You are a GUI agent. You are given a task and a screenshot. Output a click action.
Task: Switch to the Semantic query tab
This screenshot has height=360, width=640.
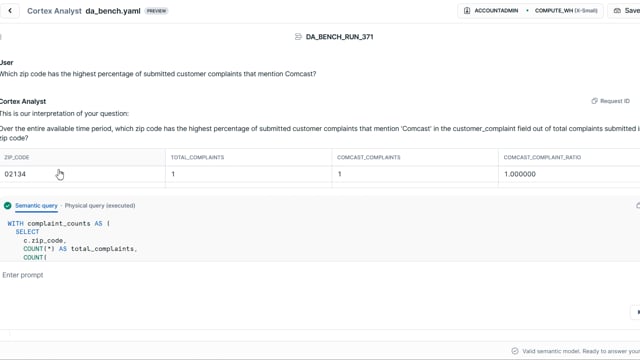tap(36, 206)
